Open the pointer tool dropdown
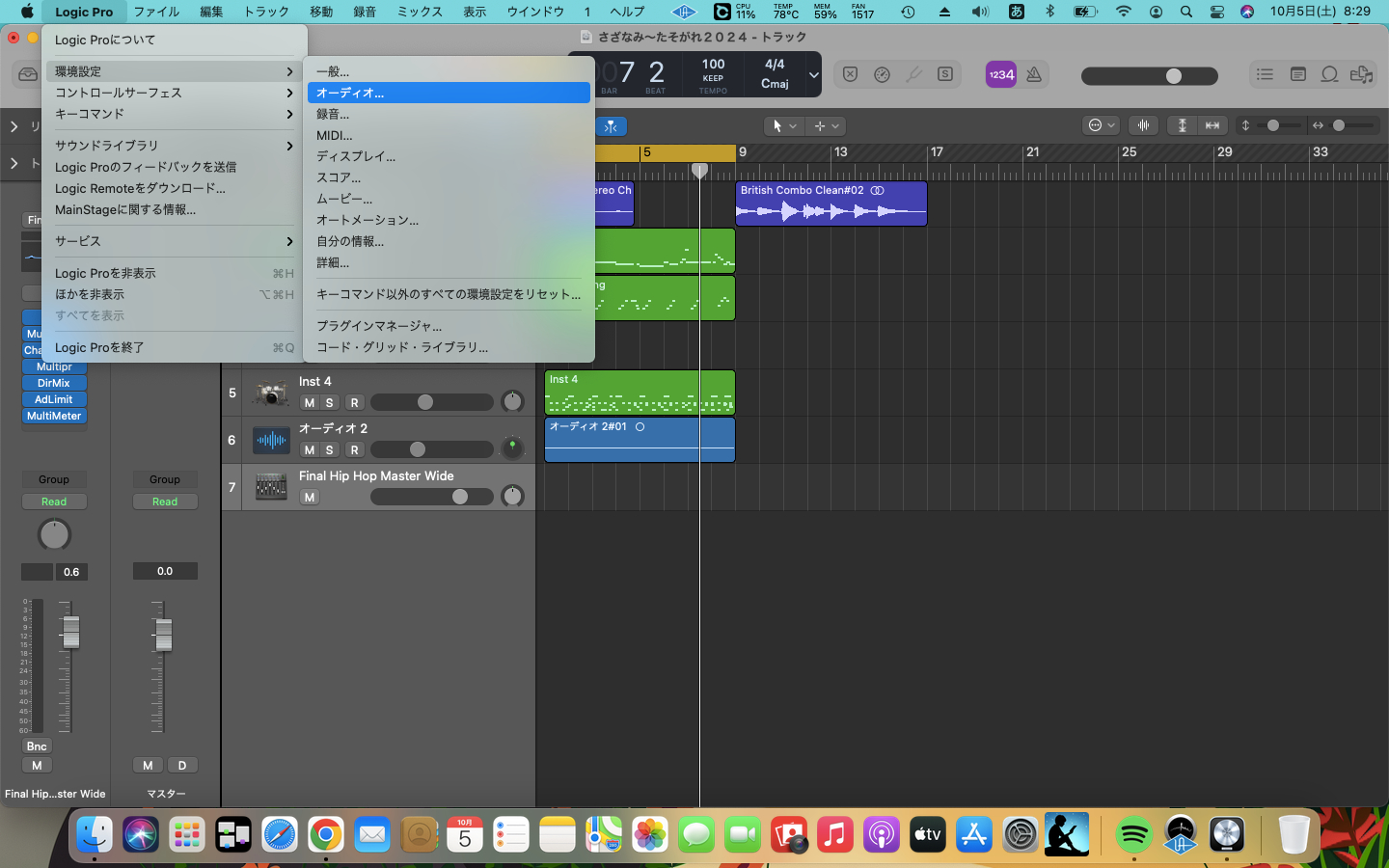This screenshot has width=1389, height=868. 782,126
